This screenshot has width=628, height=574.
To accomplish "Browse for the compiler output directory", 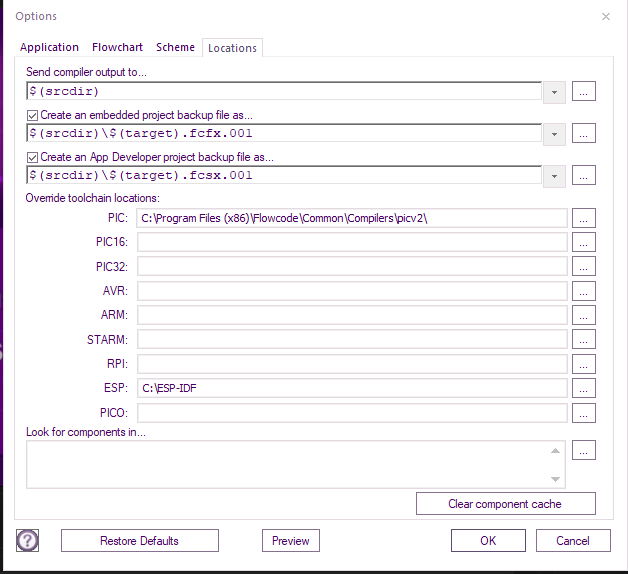I will pyautogui.click(x=585, y=92).
